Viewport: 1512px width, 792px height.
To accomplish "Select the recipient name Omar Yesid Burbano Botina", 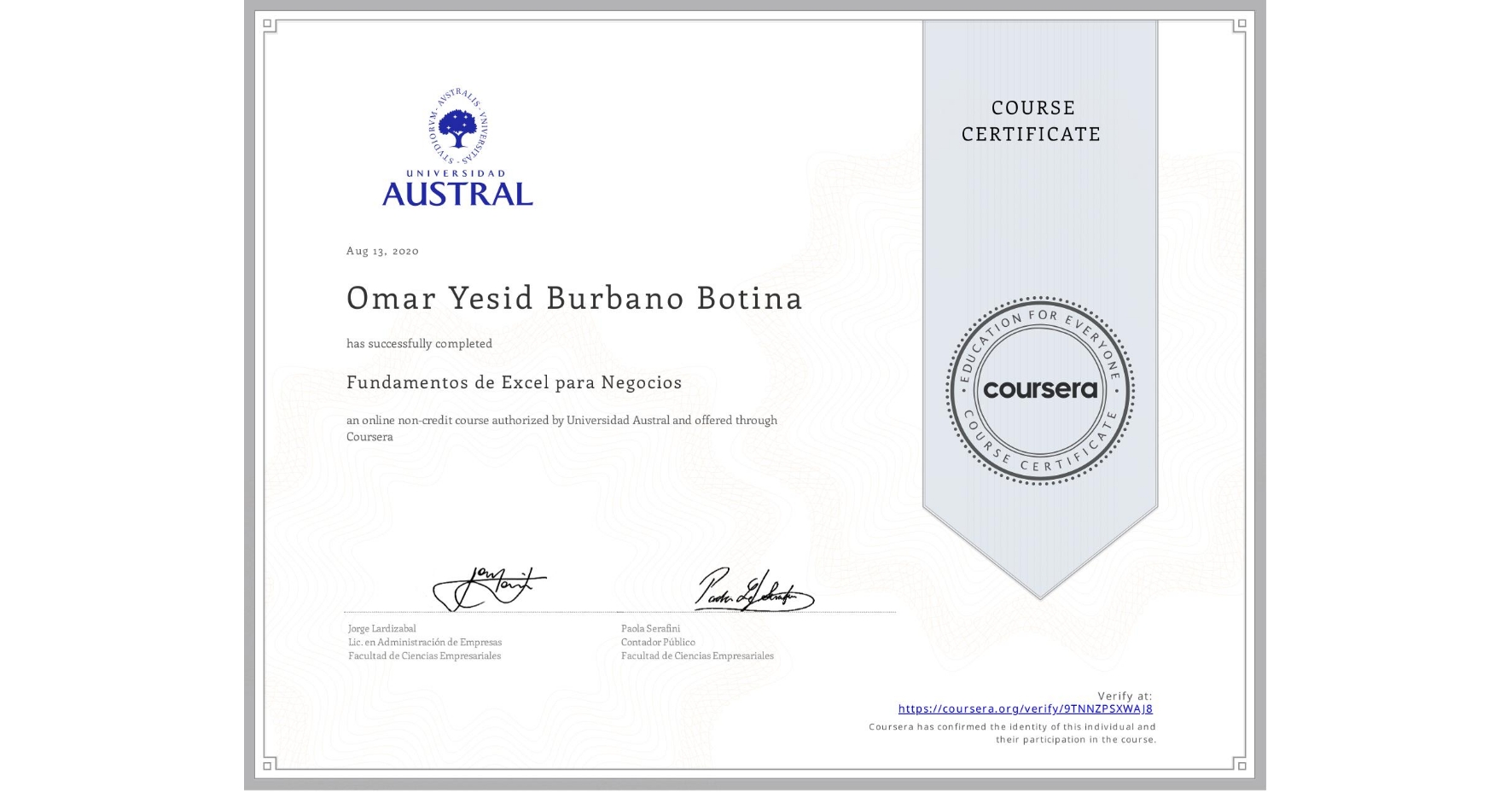I will (x=574, y=299).
